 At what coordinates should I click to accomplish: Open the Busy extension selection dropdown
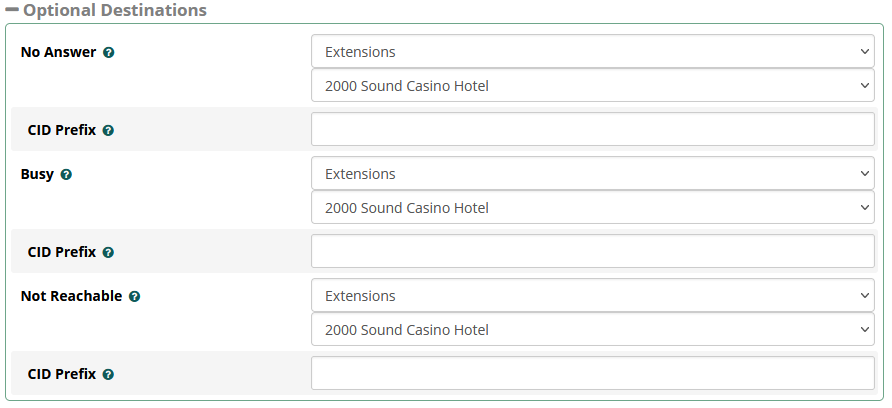point(593,208)
